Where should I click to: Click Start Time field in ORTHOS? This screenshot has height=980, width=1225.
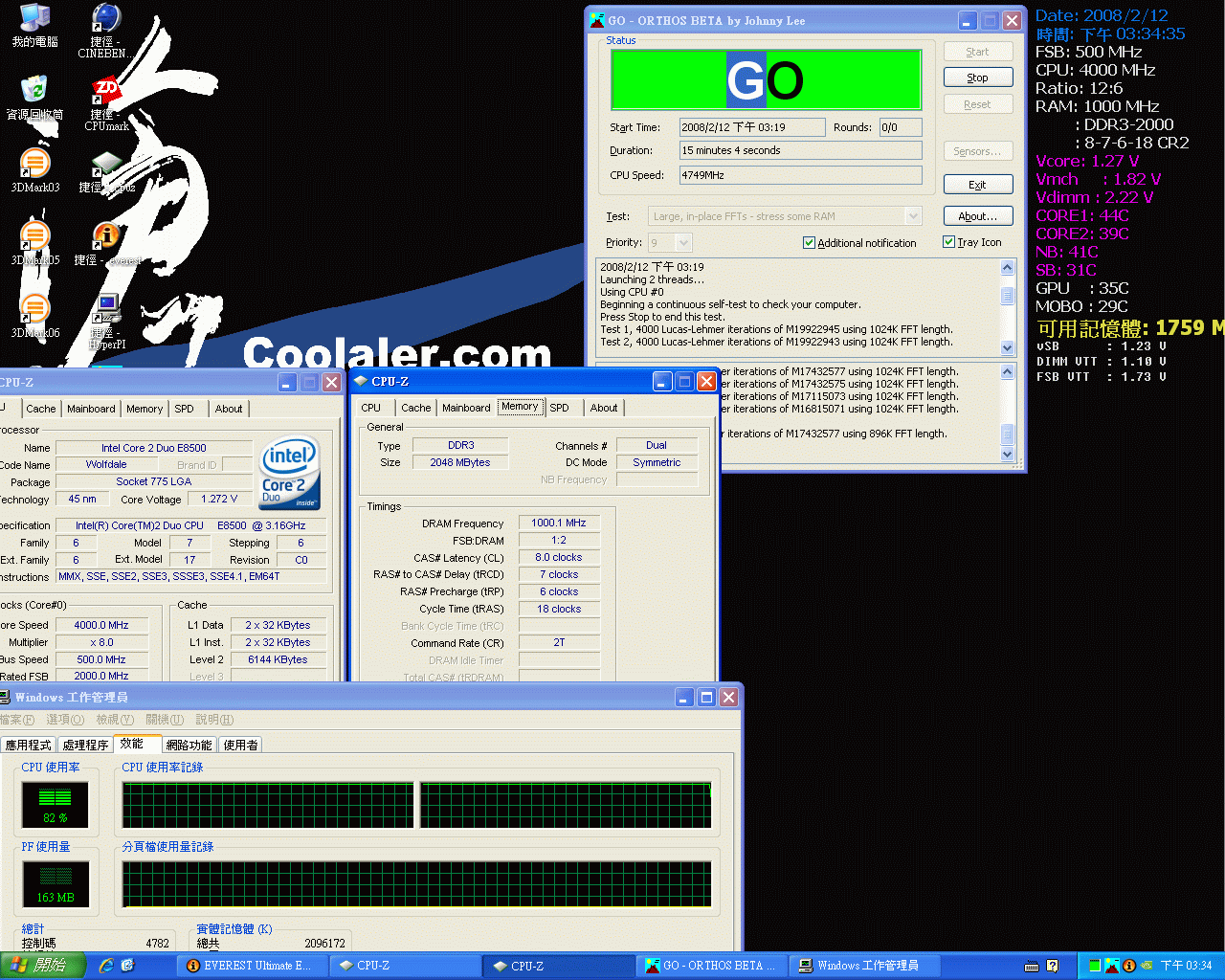[x=752, y=127]
